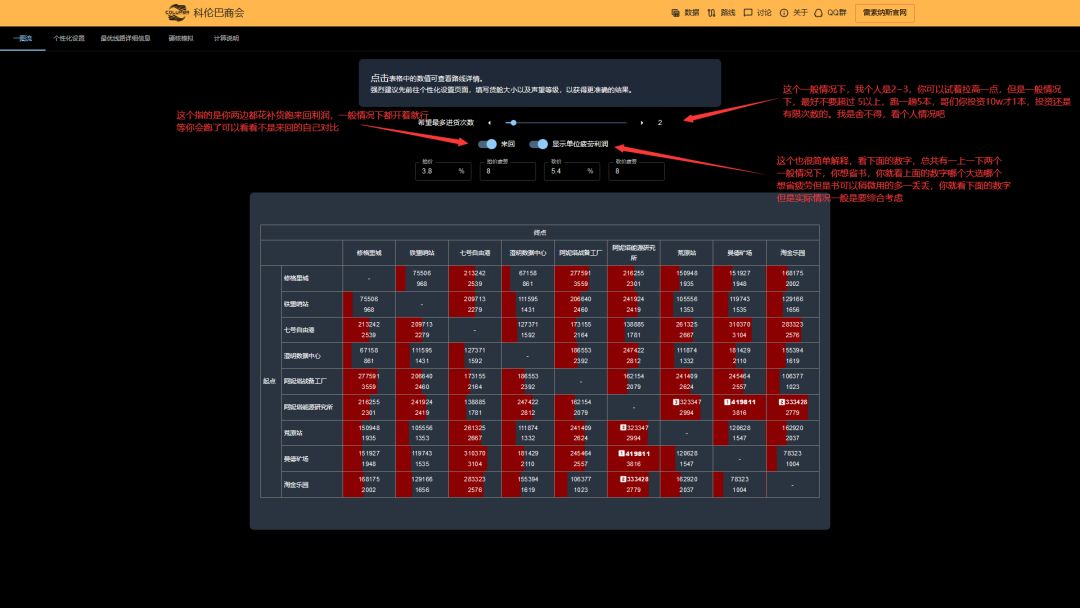Screen dimensions: 1080x608
Task: Click the 砍价疲劳 input field
Action: pyautogui.click(x=636, y=171)
